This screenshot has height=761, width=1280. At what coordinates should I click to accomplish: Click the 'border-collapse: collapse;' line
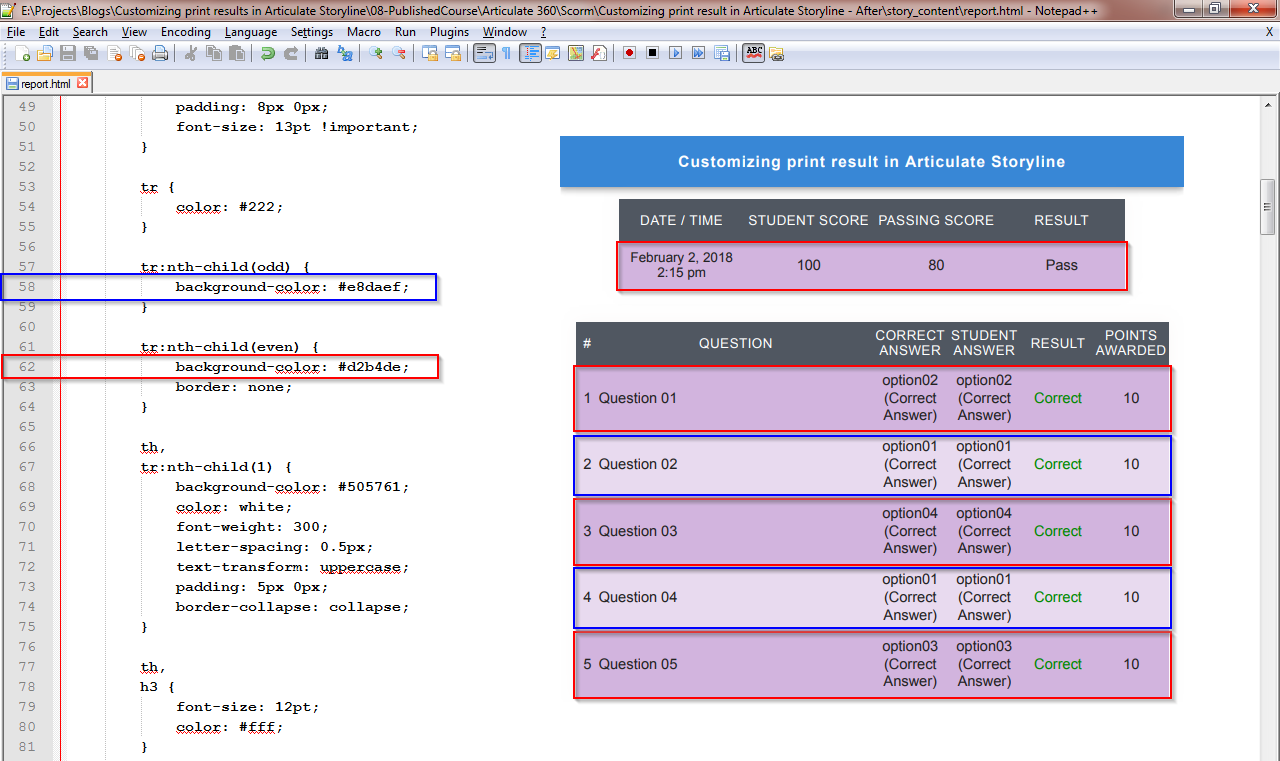(292, 607)
